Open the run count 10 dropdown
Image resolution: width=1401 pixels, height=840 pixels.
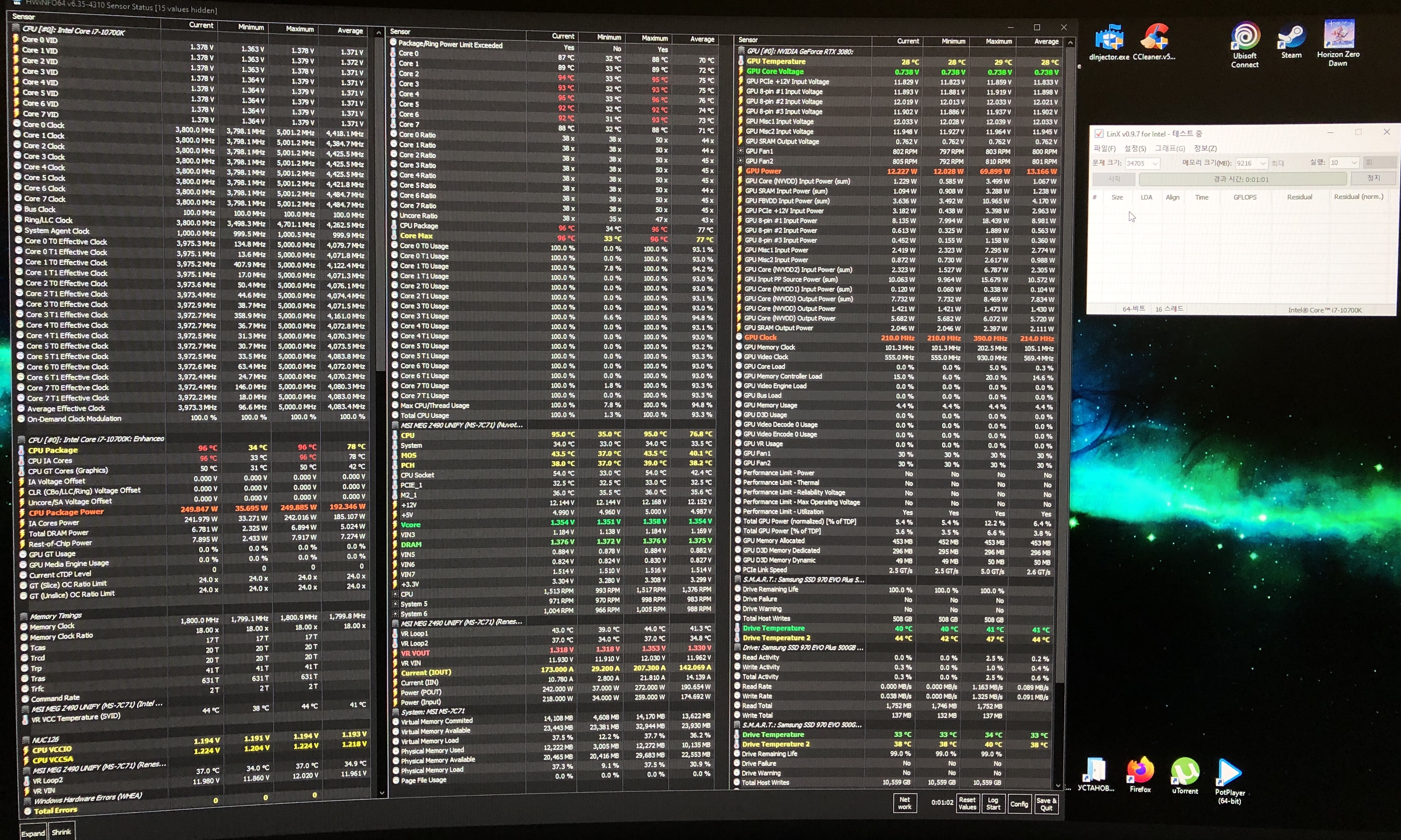(x=1353, y=163)
